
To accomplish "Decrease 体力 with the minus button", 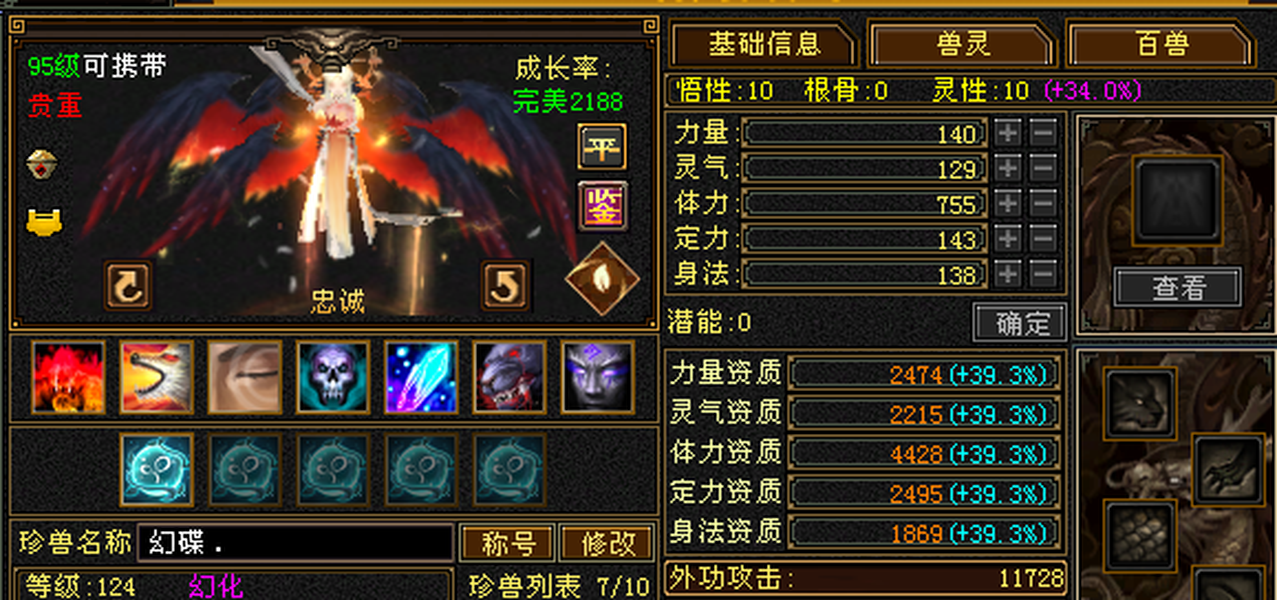I will point(1042,203).
